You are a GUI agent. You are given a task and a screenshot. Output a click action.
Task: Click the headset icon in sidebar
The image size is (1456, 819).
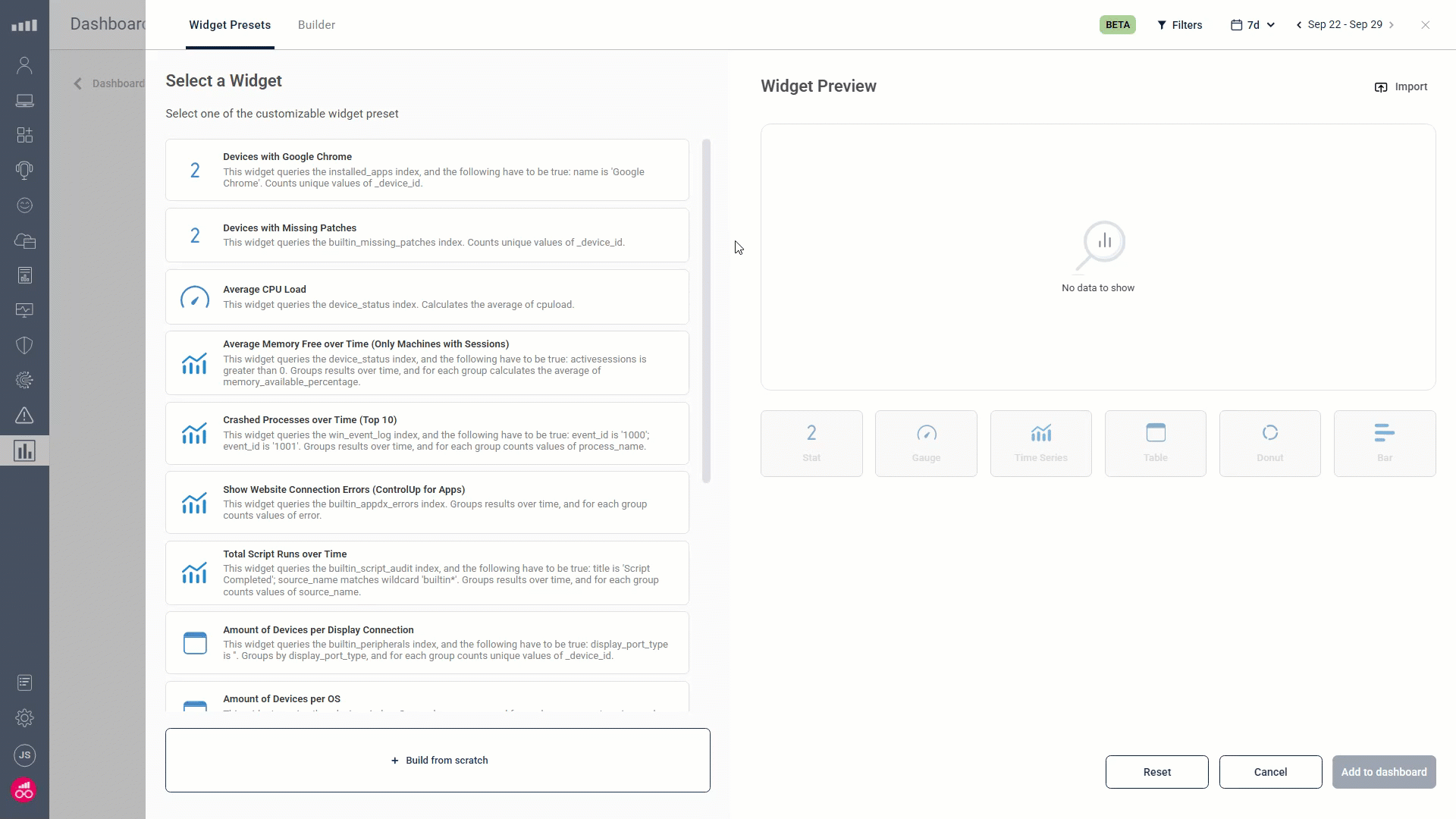[x=24, y=170]
